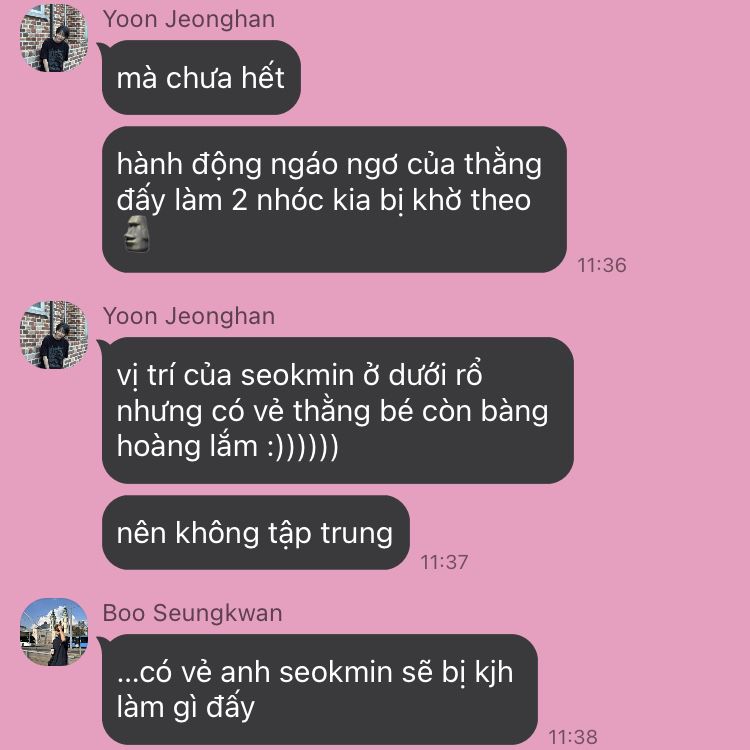Tap Yoon Jeonghan's avatar beside "vị trí của seokmin"
Viewport: 750px width, 750px height.
[54, 335]
